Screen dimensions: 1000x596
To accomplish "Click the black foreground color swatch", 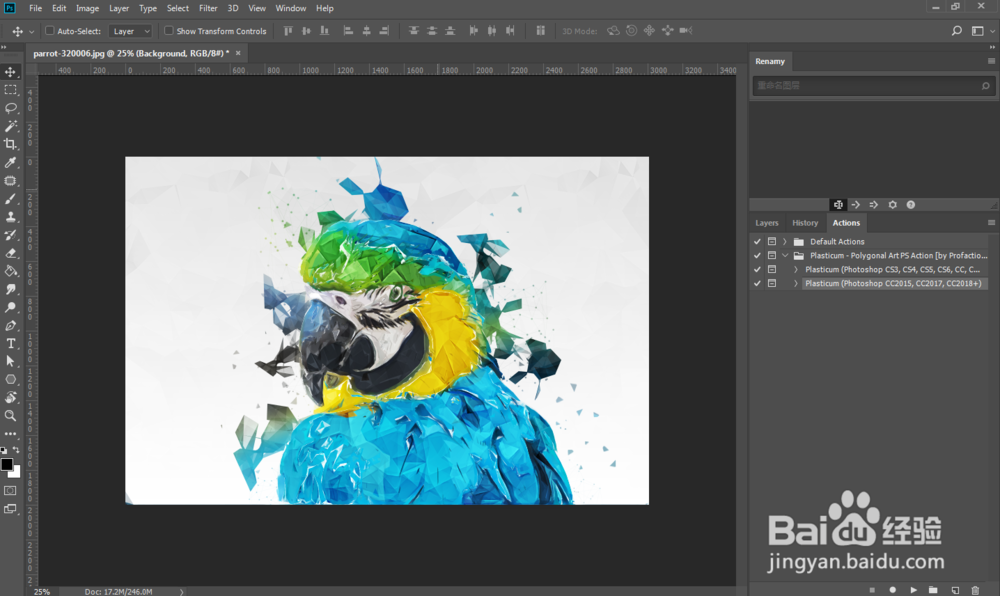I will pos(6,463).
